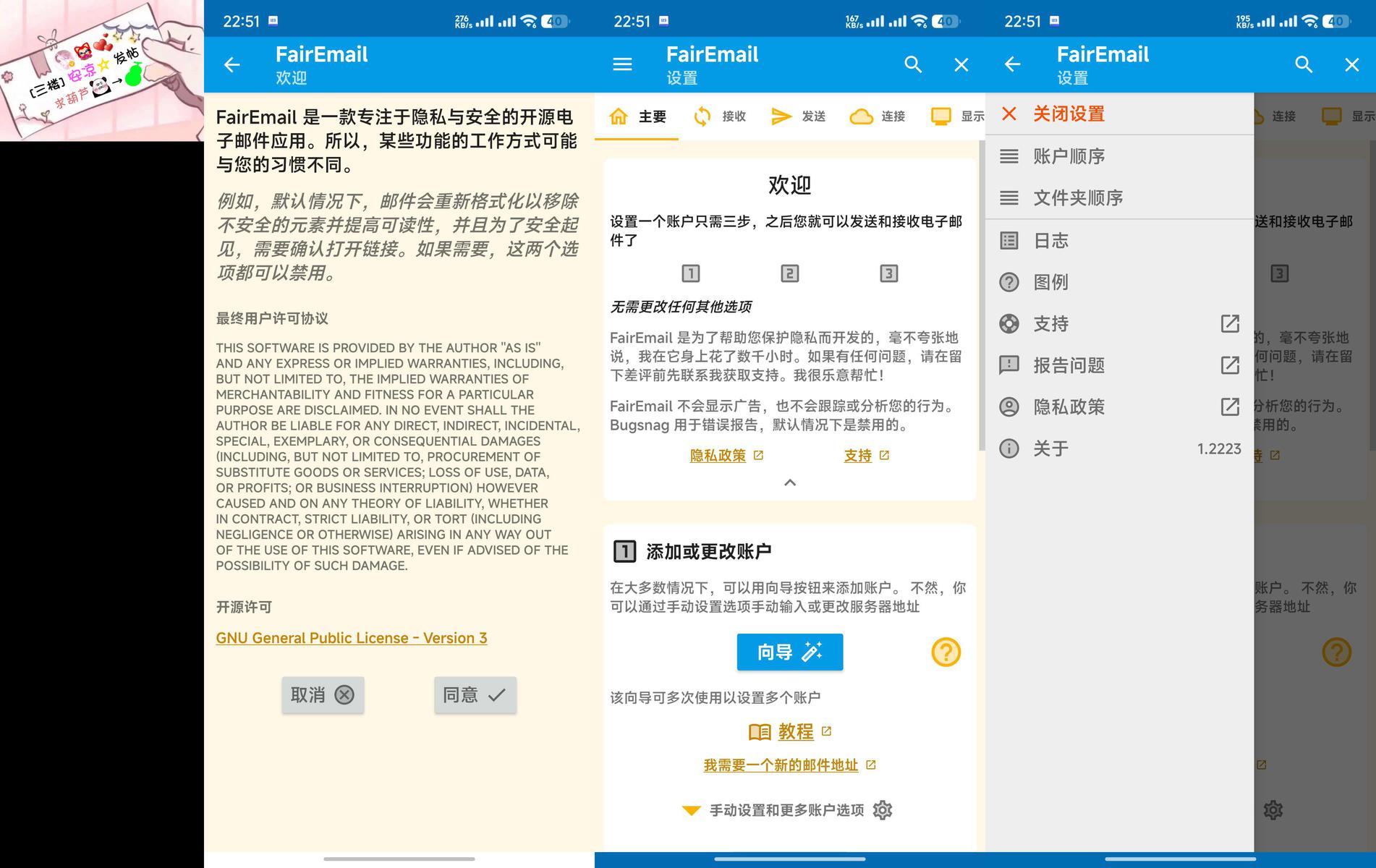The image size is (1376, 868).
Task: Click the 图例 question mark icon
Action: (1009, 282)
